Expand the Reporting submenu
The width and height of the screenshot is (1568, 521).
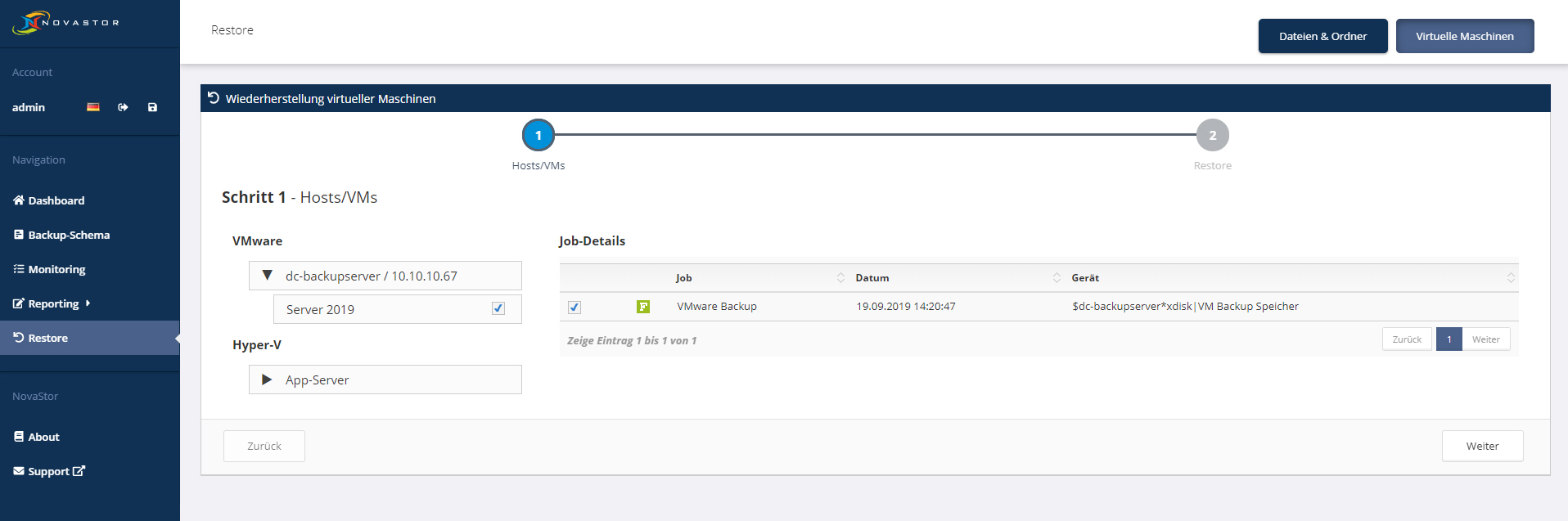[52, 303]
